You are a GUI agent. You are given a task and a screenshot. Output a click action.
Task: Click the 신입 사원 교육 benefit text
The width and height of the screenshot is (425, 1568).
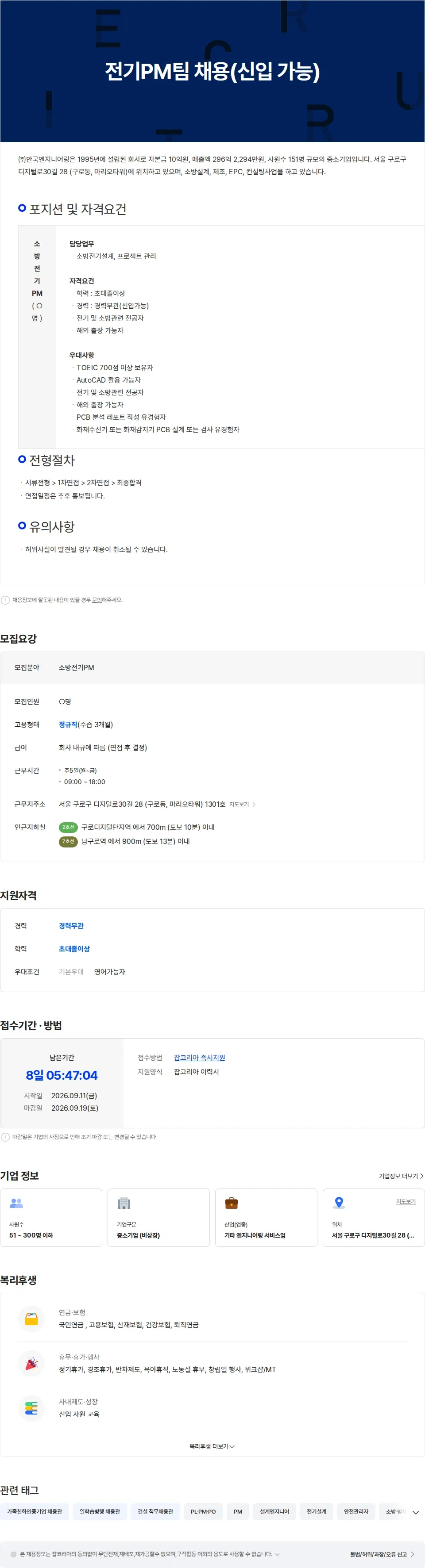pyautogui.click(x=79, y=1415)
